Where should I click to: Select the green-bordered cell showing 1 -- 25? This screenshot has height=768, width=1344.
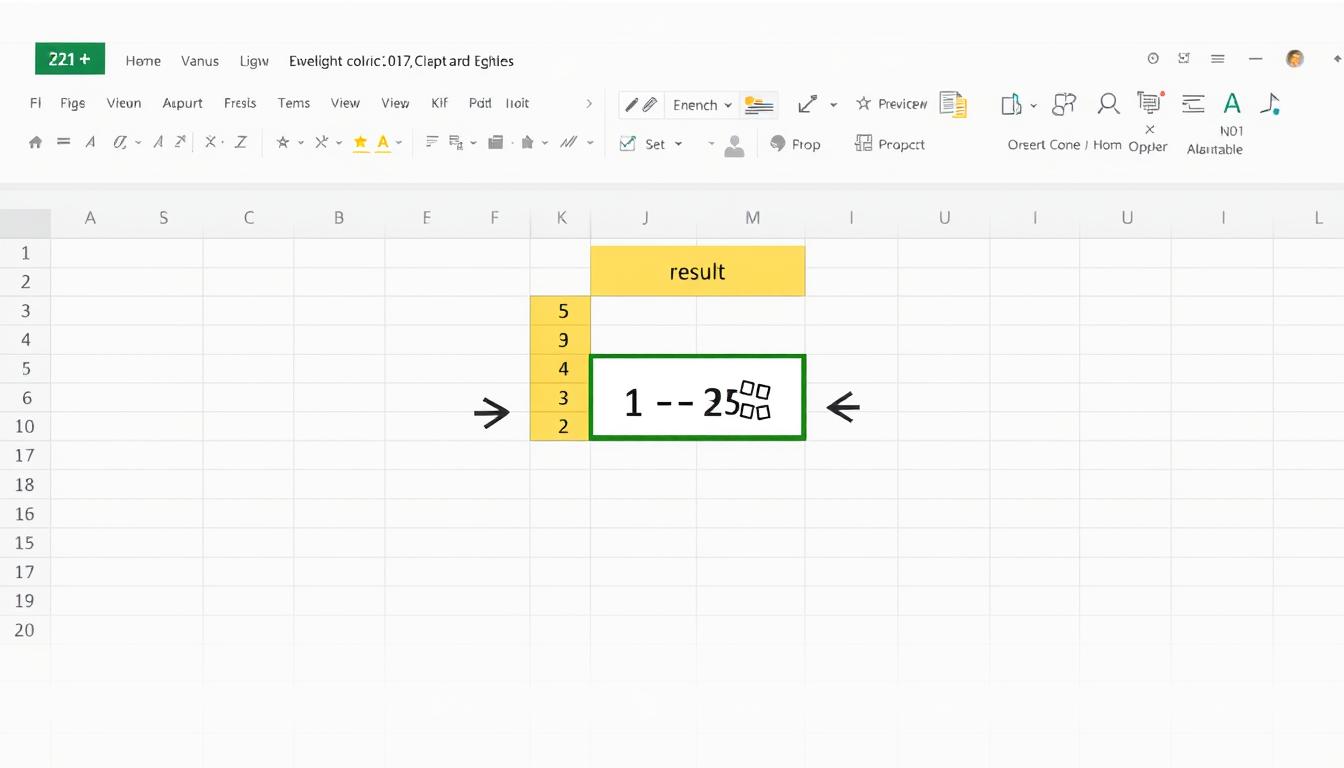click(x=698, y=397)
